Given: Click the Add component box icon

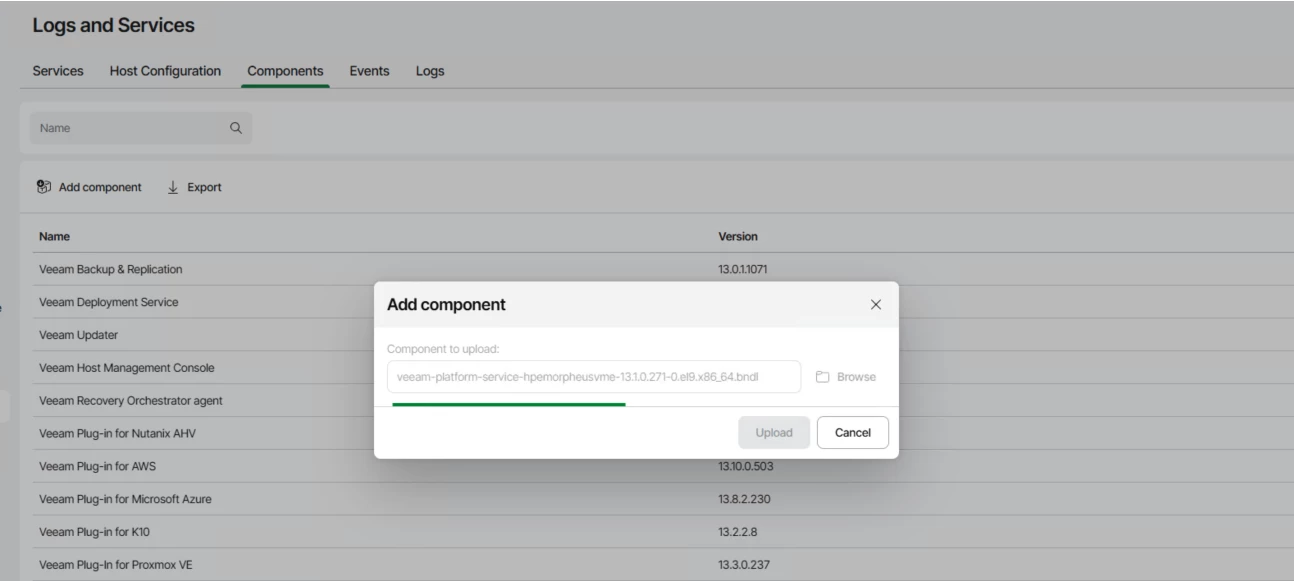Looking at the screenshot, I should [x=44, y=187].
